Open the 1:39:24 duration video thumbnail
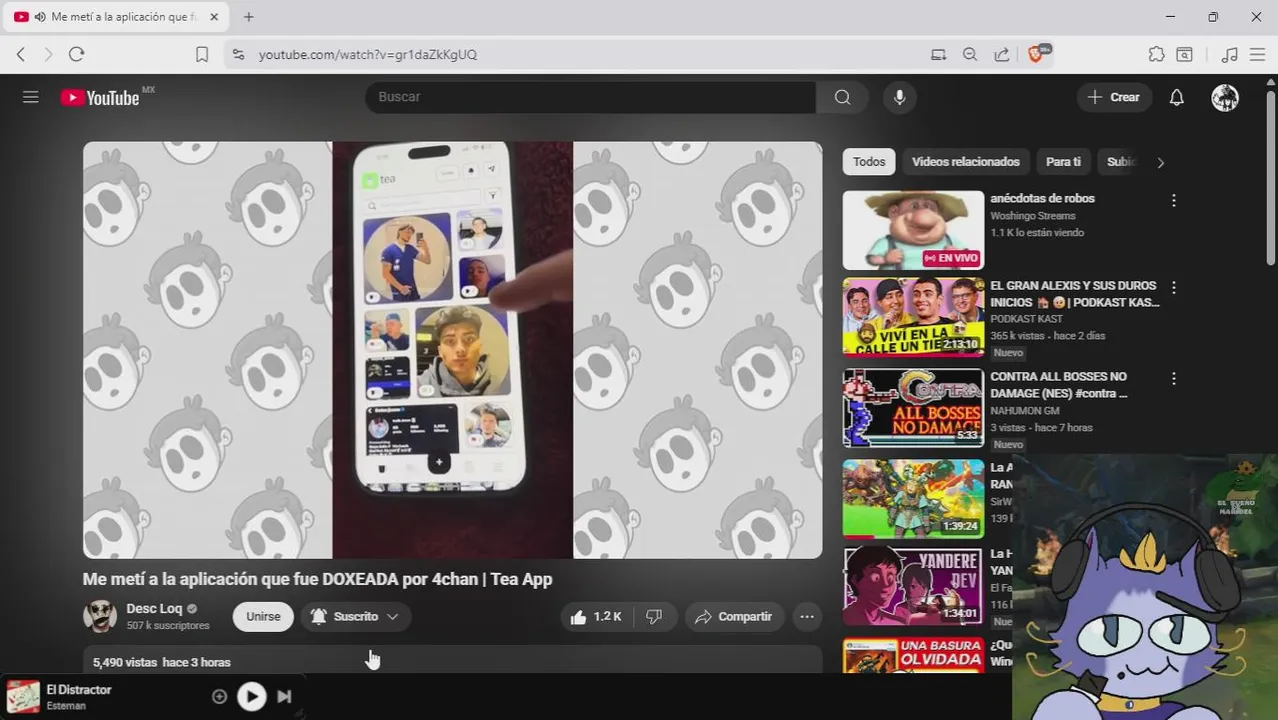 (913, 499)
